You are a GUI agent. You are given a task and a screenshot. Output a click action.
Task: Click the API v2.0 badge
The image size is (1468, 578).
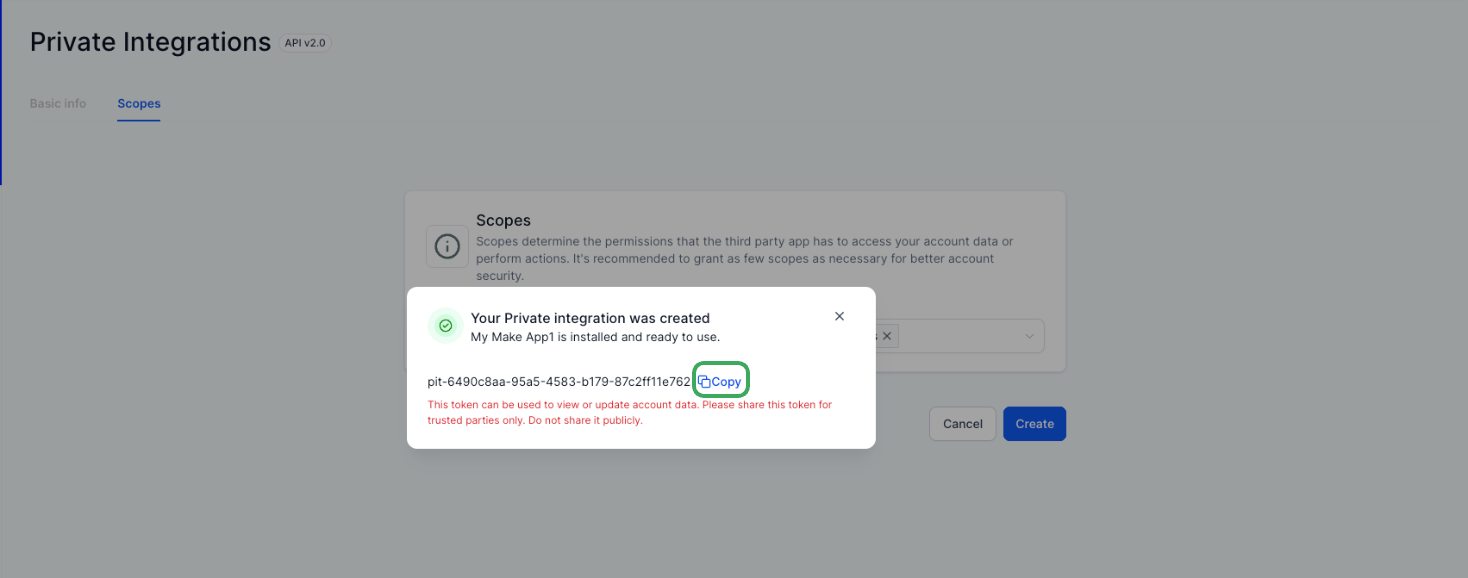(x=305, y=43)
